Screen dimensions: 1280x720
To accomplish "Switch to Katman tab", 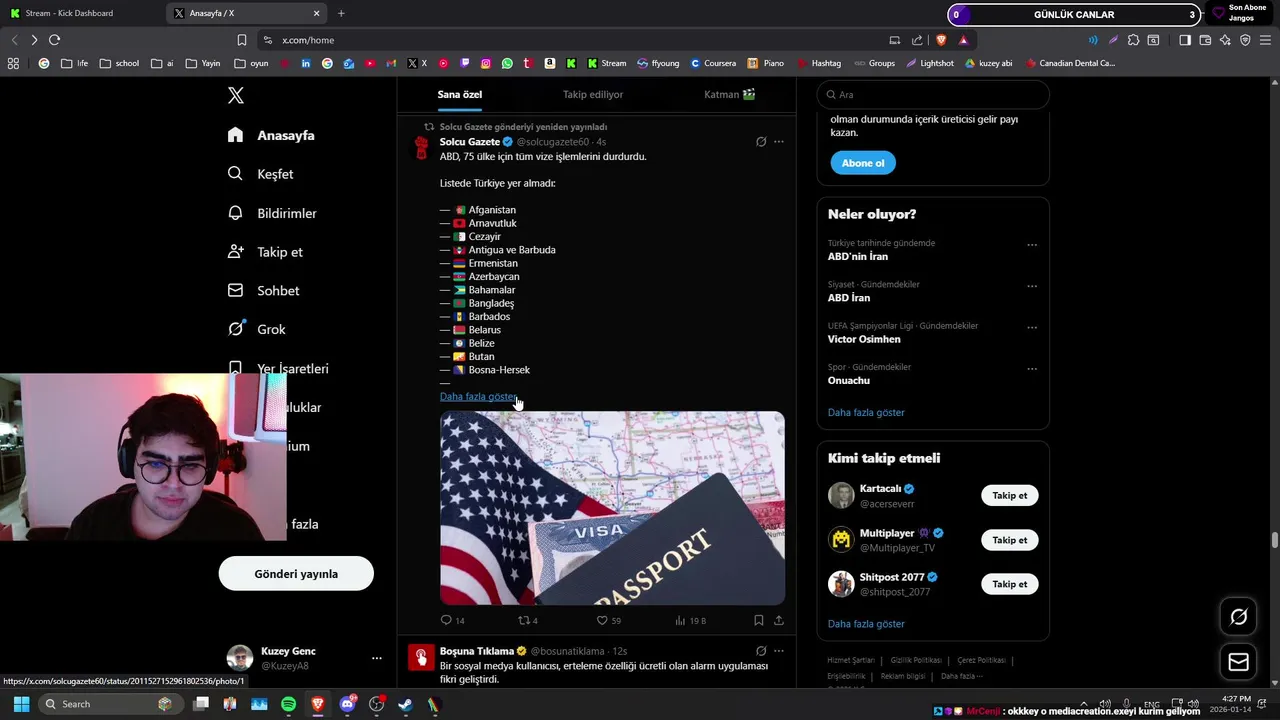I will click(729, 94).
